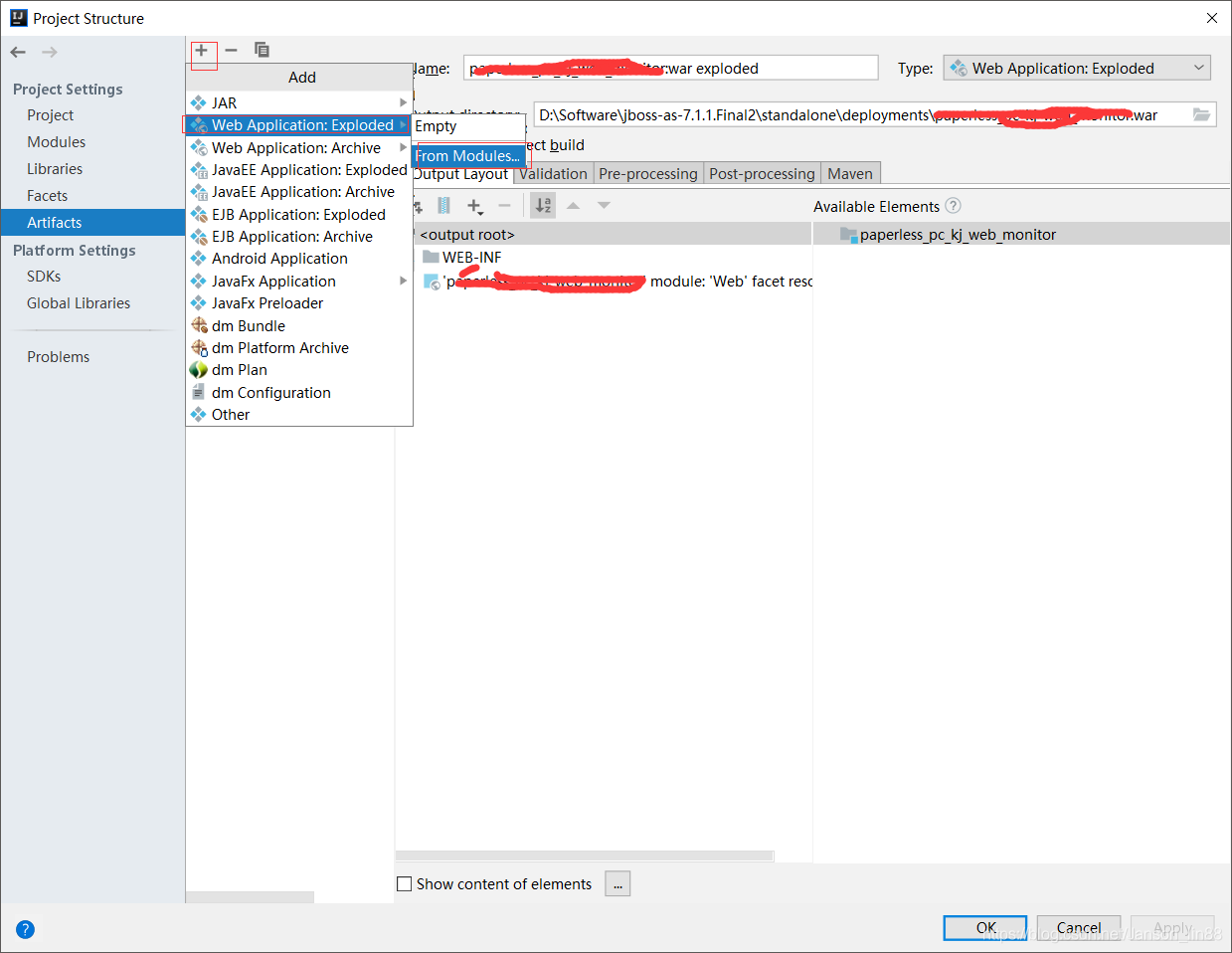Select Other in Add menu
This screenshot has height=953, width=1232.
298,415
